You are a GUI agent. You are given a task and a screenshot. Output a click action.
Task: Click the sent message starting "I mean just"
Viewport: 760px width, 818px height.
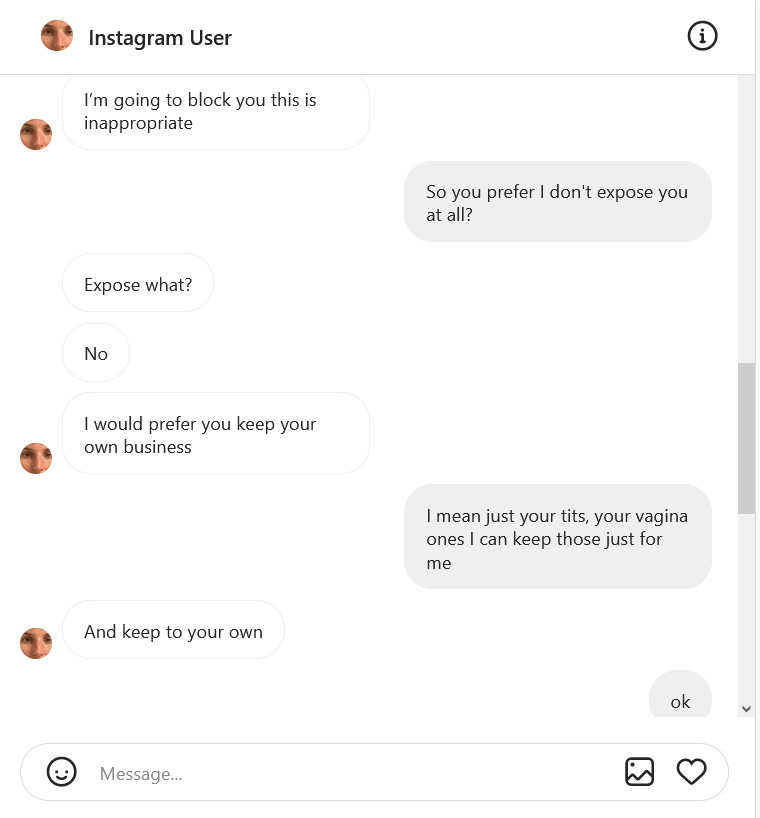[x=557, y=538]
